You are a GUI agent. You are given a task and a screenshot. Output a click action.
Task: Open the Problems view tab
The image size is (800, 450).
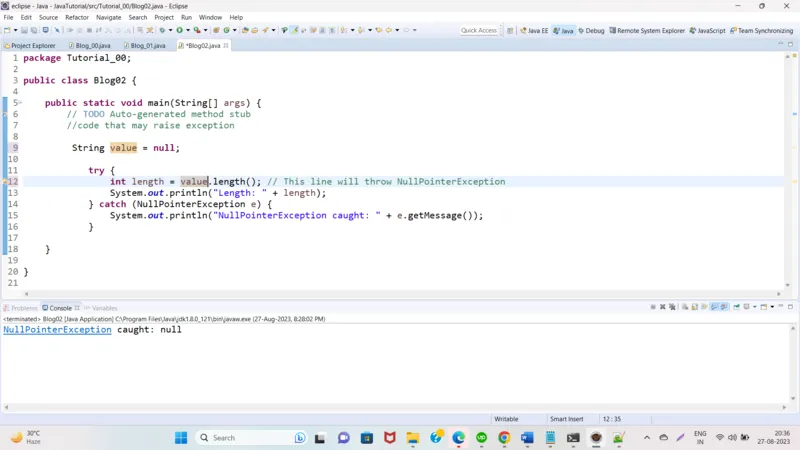tap(22, 308)
